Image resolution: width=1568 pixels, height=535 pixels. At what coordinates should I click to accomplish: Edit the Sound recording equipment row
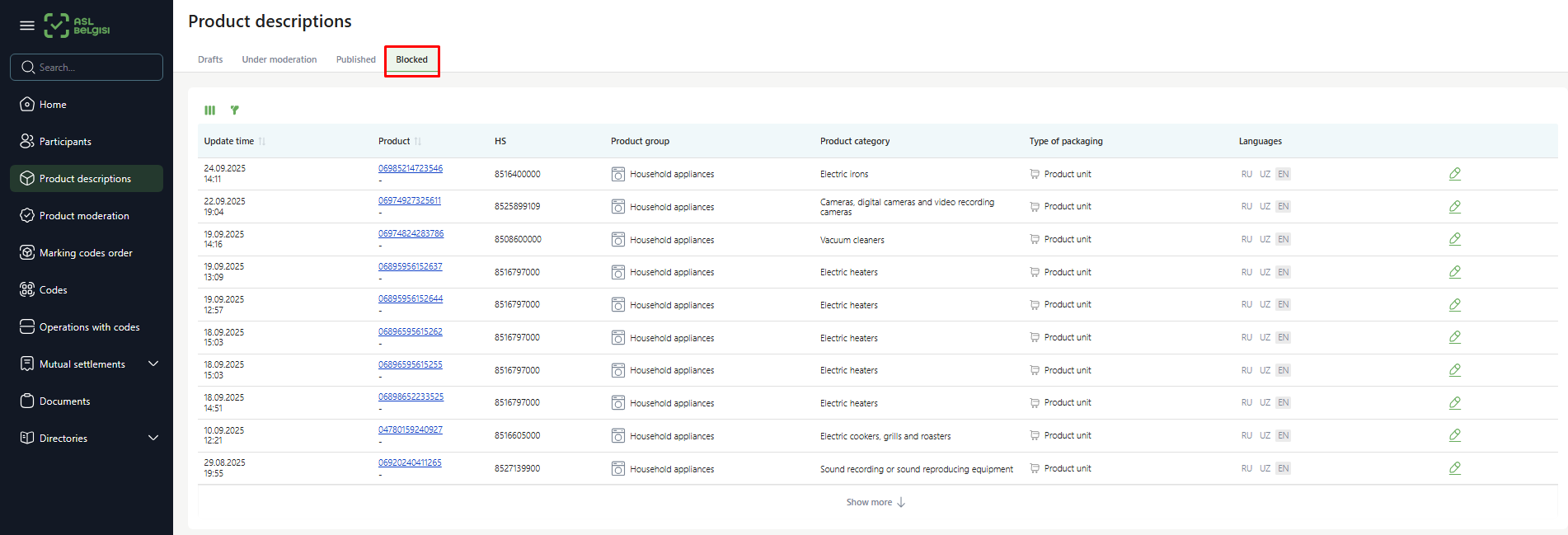click(x=1454, y=468)
